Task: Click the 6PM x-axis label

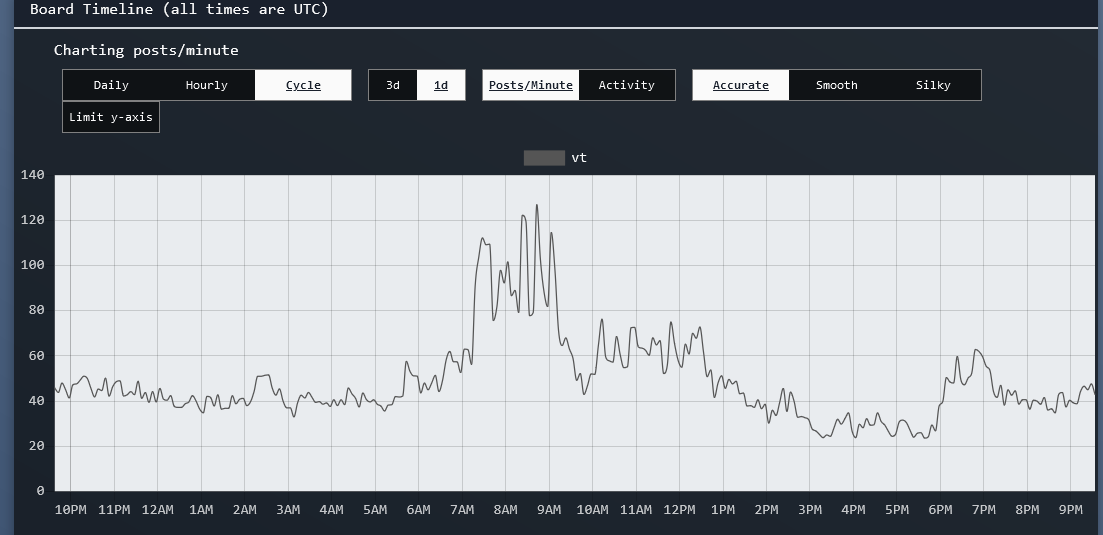Action: tap(941, 510)
